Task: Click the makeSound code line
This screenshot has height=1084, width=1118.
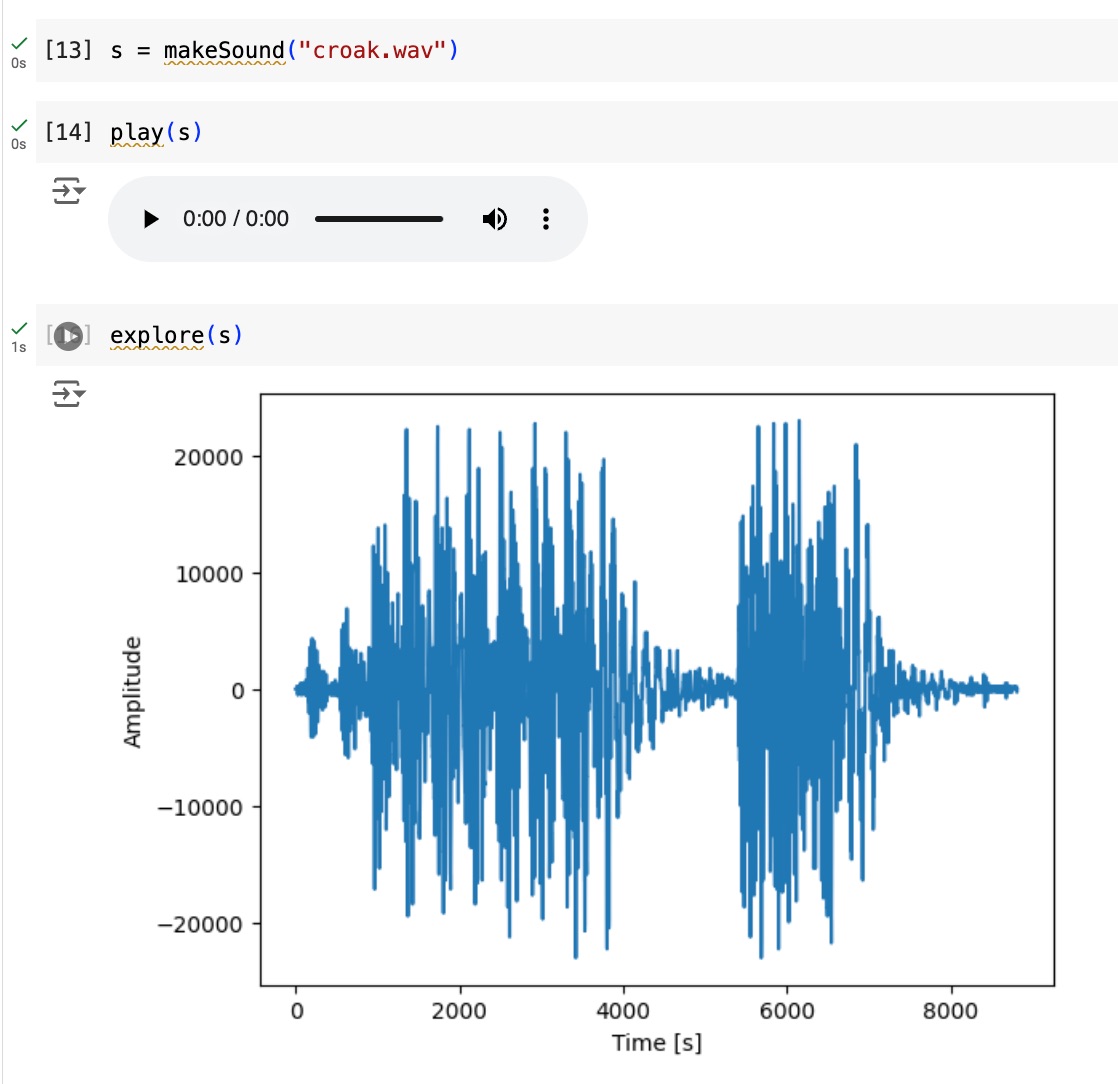Action: (284, 51)
